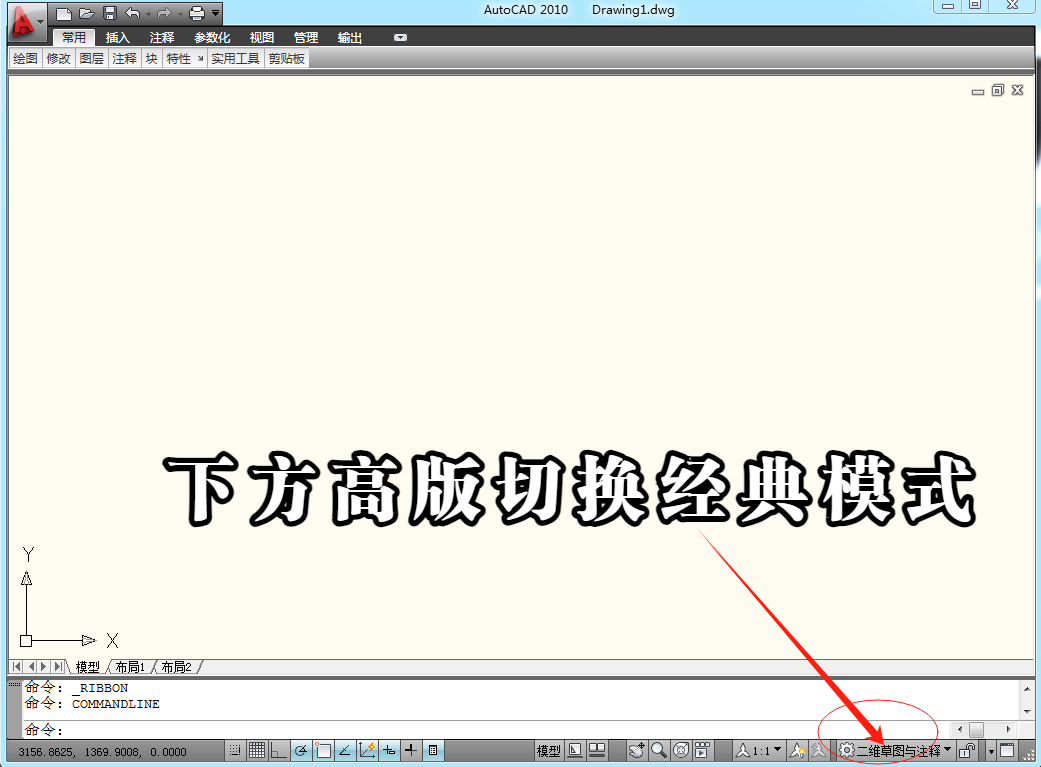This screenshot has width=1041, height=767.
Task: Toggle Object snap in status bar
Action: (323, 750)
